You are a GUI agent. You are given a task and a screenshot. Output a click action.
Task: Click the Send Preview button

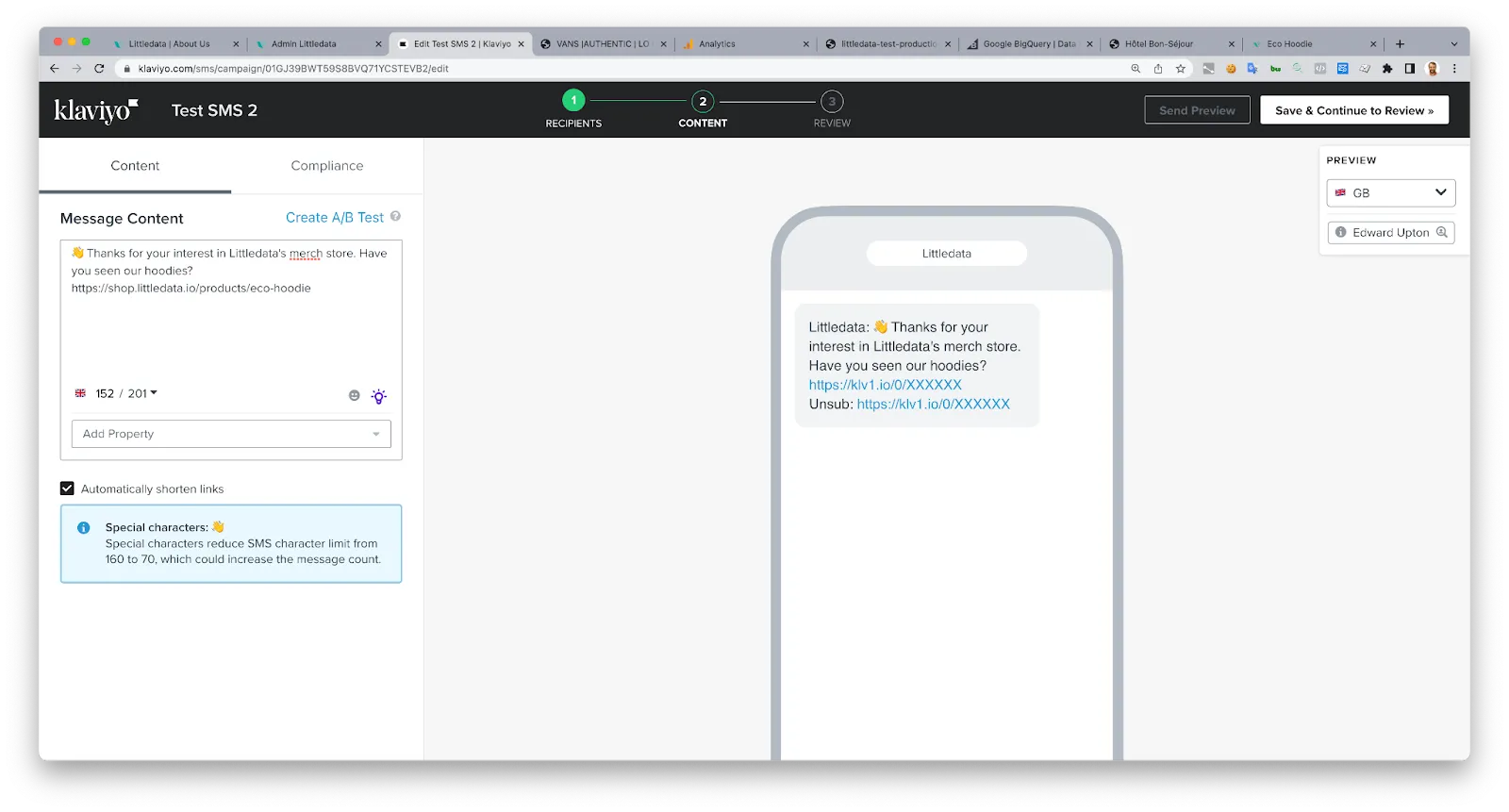click(x=1197, y=110)
